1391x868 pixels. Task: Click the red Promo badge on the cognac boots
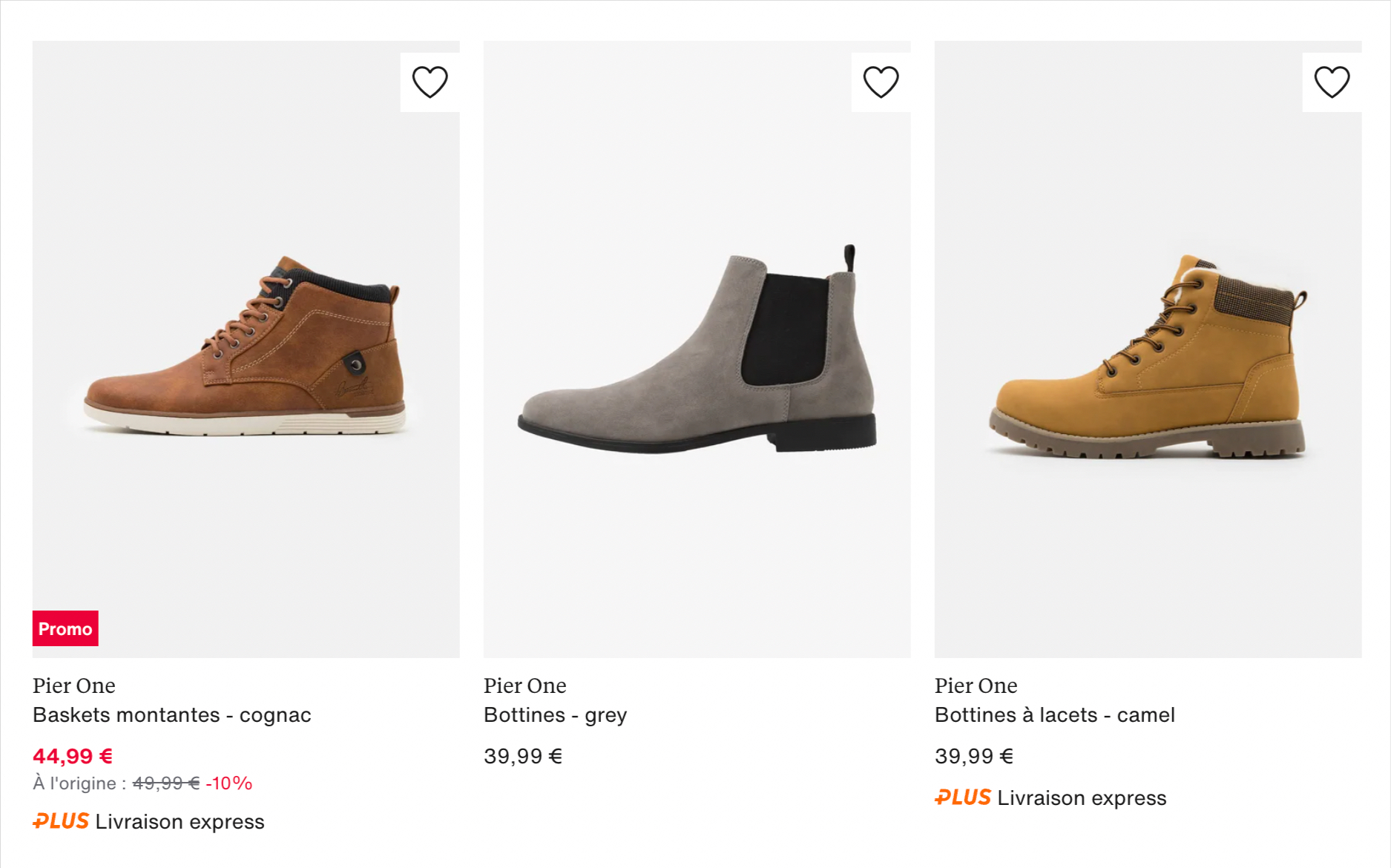(x=65, y=628)
